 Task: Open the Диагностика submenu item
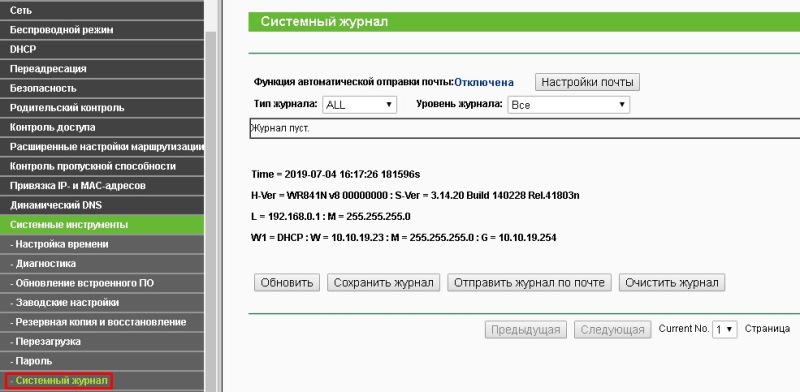pyautogui.click(x=102, y=263)
